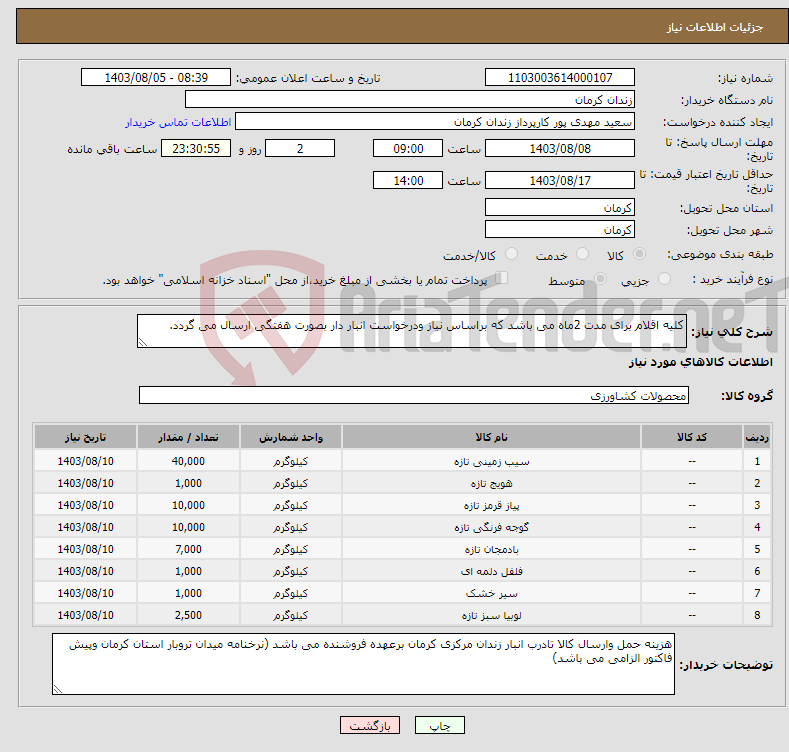Click the item بادمجان تازه
789x752 pixels.
(x=491, y=550)
